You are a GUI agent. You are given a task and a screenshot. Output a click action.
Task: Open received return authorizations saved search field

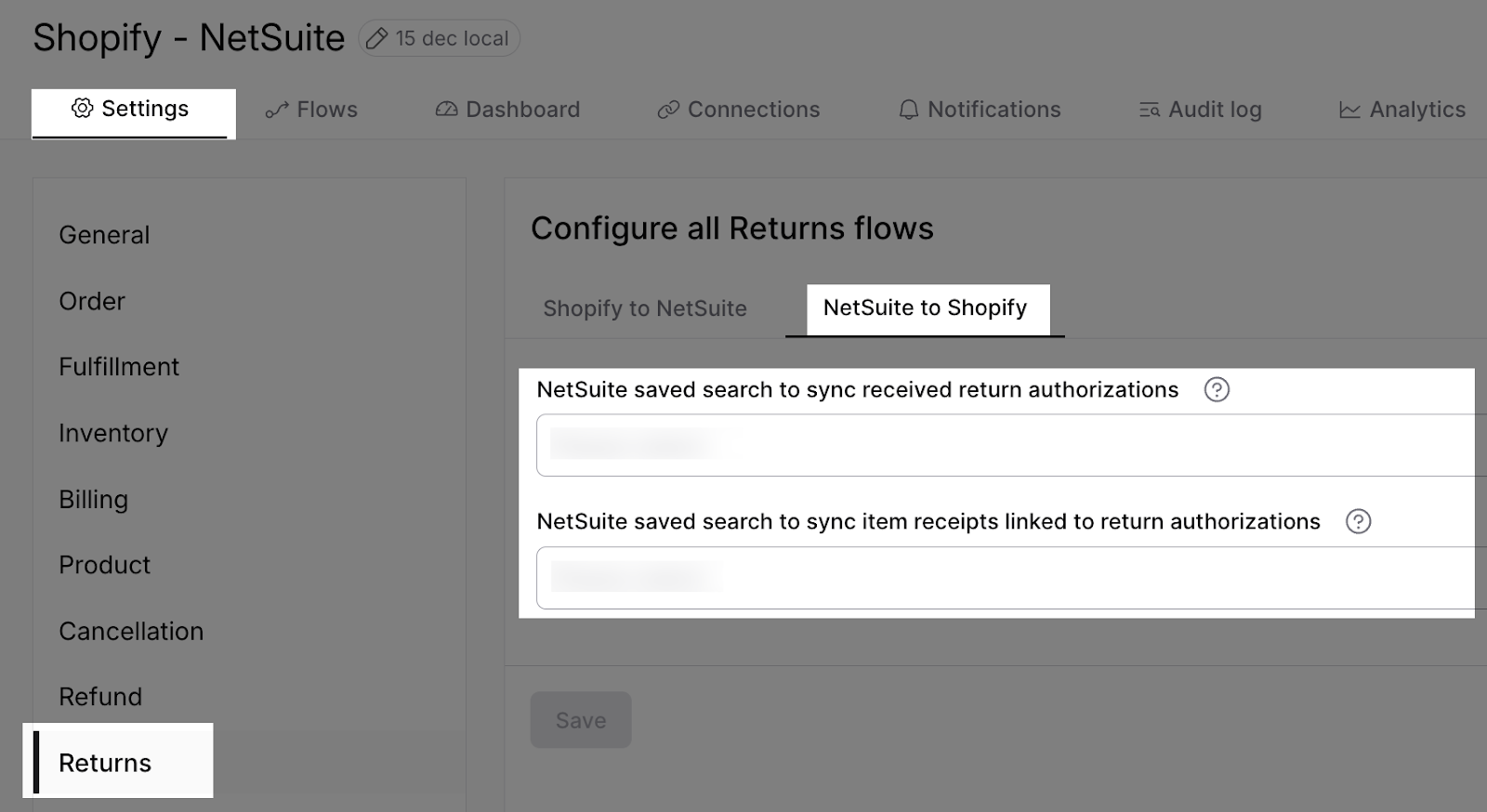click(1011, 445)
